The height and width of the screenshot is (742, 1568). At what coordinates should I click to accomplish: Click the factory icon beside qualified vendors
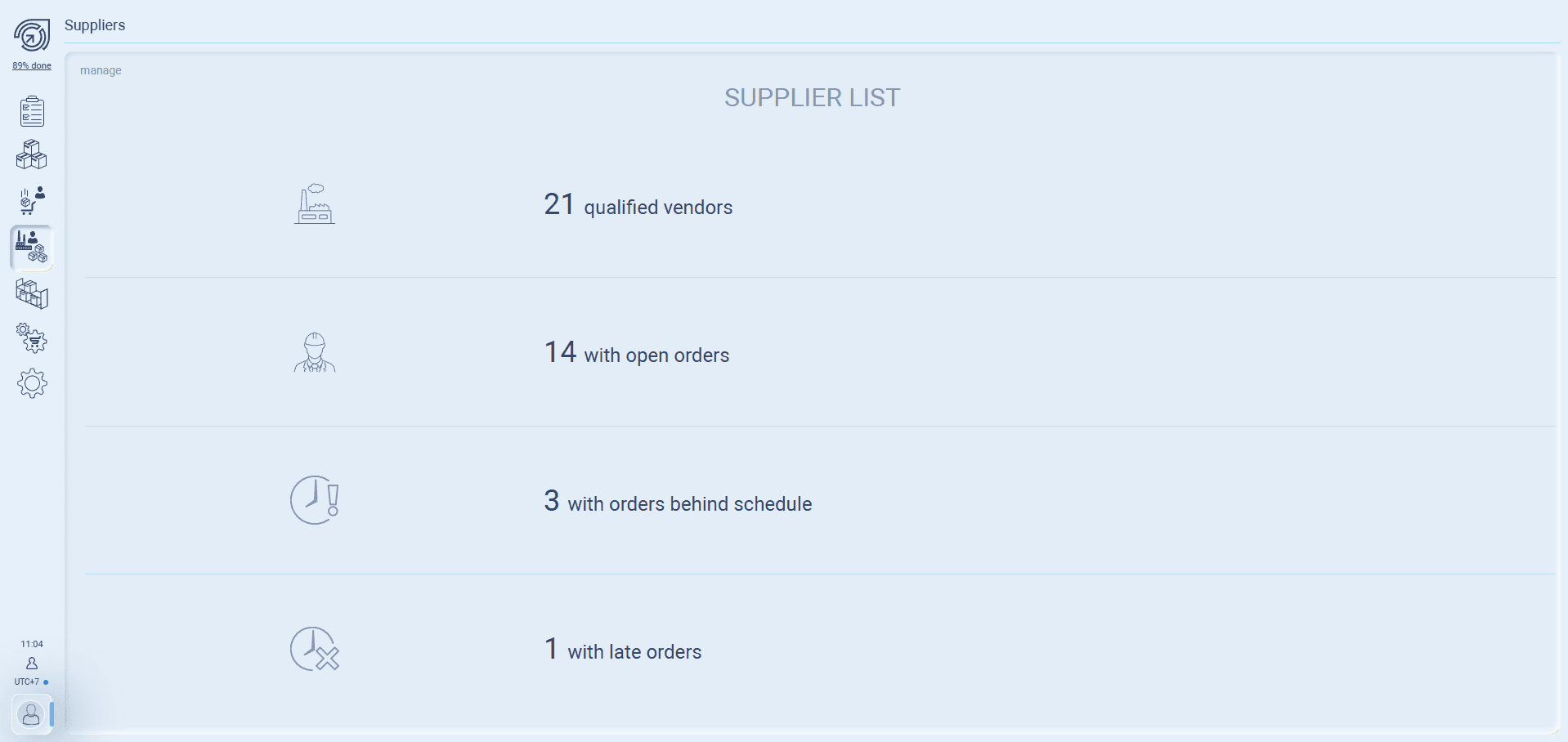[315, 204]
